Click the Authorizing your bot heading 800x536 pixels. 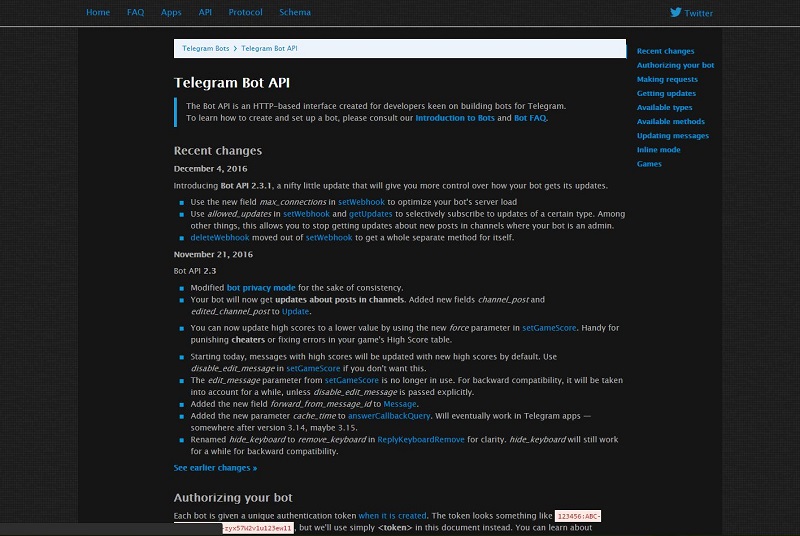(233, 498)
